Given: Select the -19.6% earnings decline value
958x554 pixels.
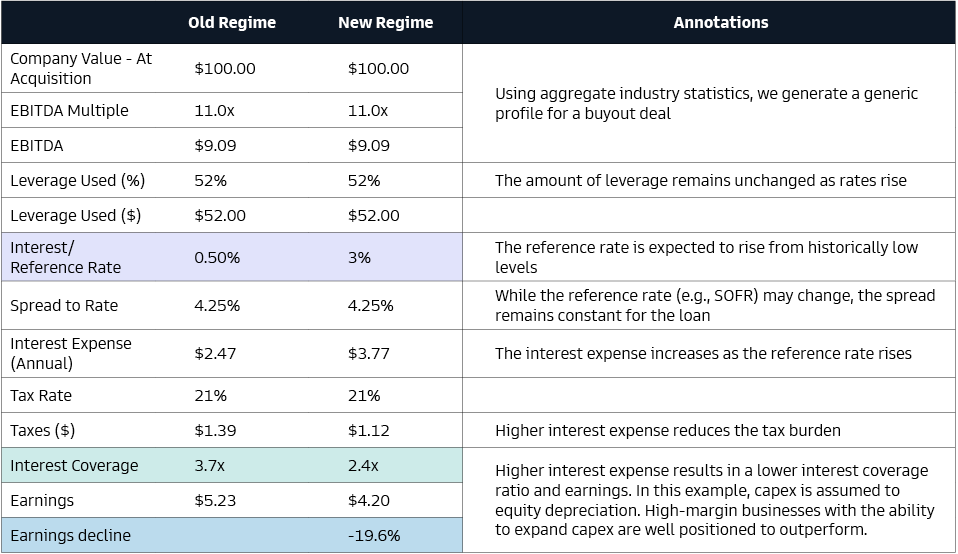Looking at the screenshot, I should [374, 536].
